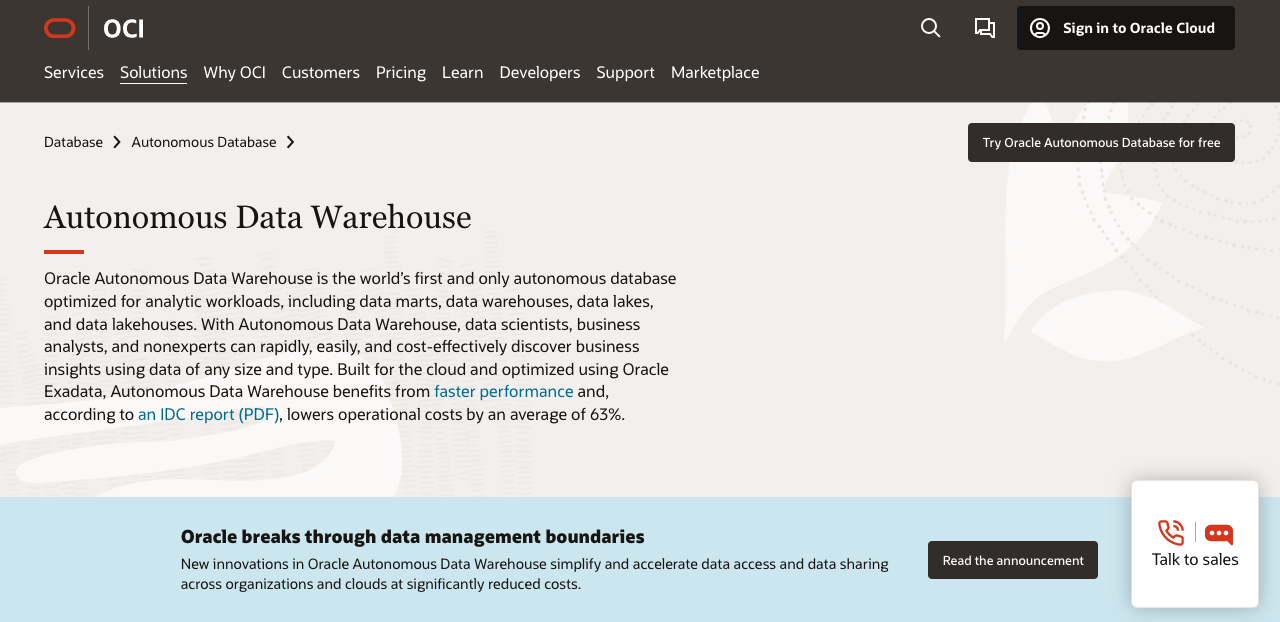
Task: Click the Oracle breaks through data management heading
Action: (413, 536)
